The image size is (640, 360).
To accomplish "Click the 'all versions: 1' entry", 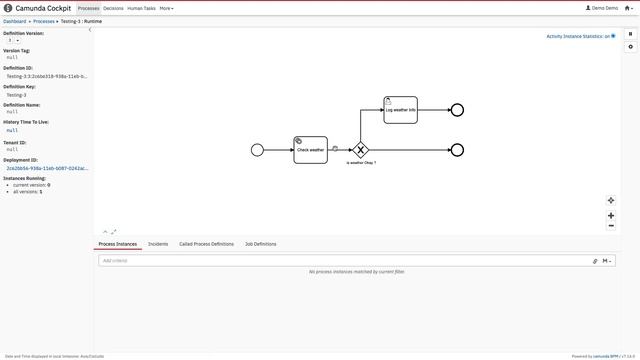I will pos(27,191).
